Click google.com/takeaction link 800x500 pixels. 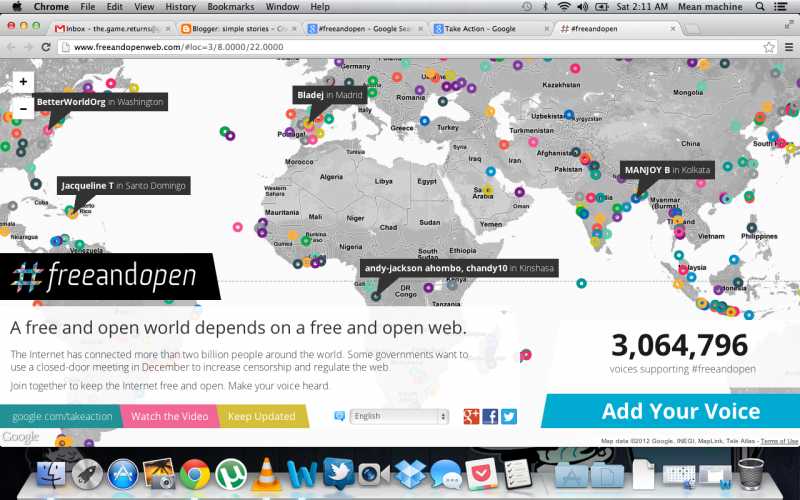point(61,416)
